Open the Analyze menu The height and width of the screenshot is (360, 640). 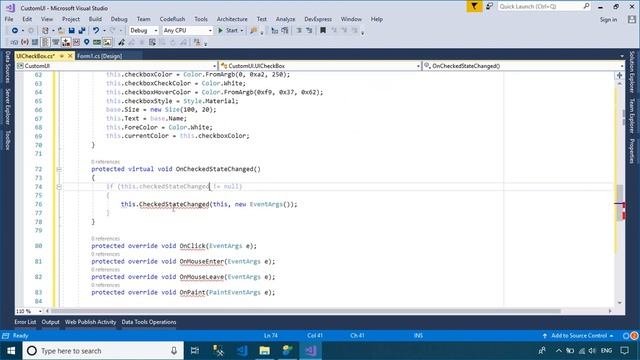(285, 19)
